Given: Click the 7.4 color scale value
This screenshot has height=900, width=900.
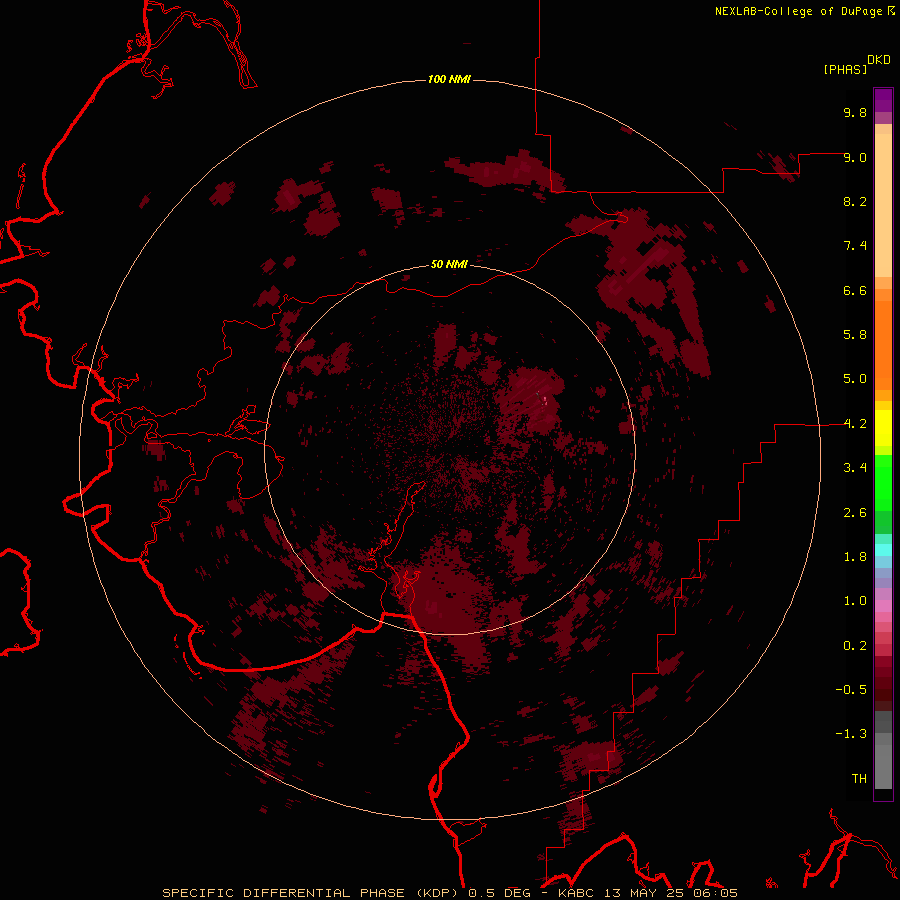Looking at the screenshot, I should [x=855, y=246].
